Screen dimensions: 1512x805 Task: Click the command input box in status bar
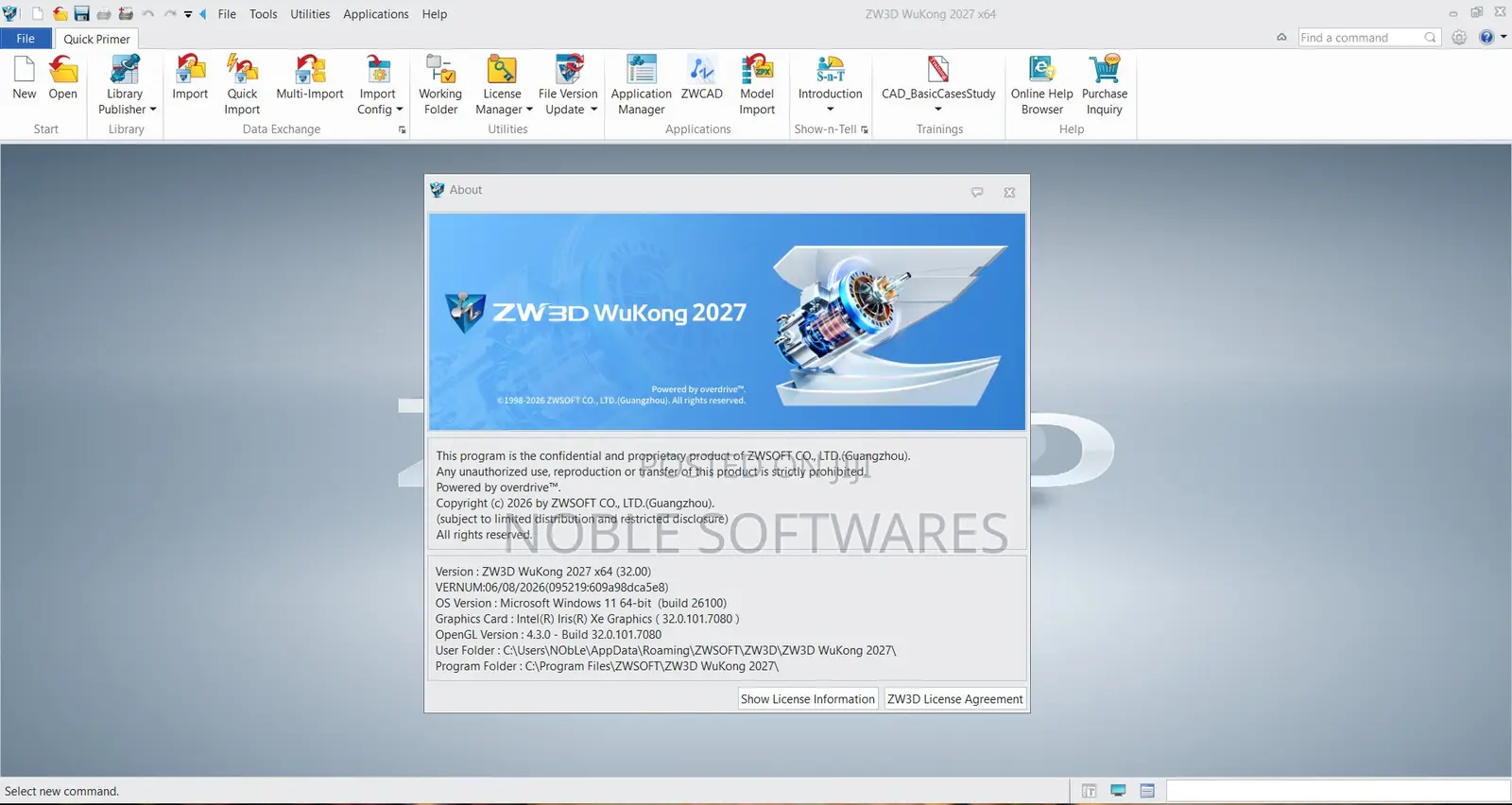point(1338,791)
